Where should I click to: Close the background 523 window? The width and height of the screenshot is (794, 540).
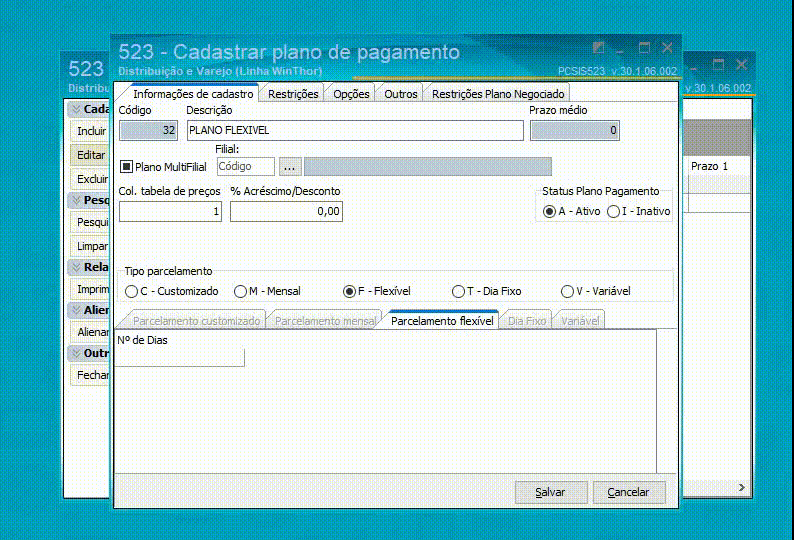[741, 64]
